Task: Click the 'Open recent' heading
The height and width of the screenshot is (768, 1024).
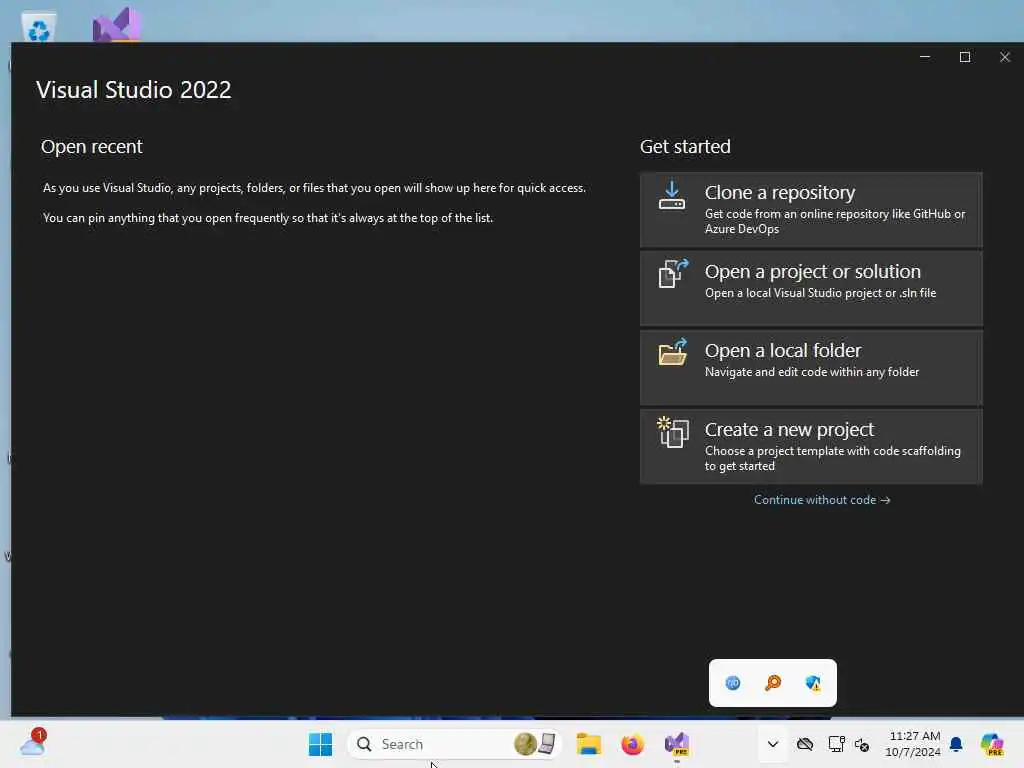Action: 91,146
